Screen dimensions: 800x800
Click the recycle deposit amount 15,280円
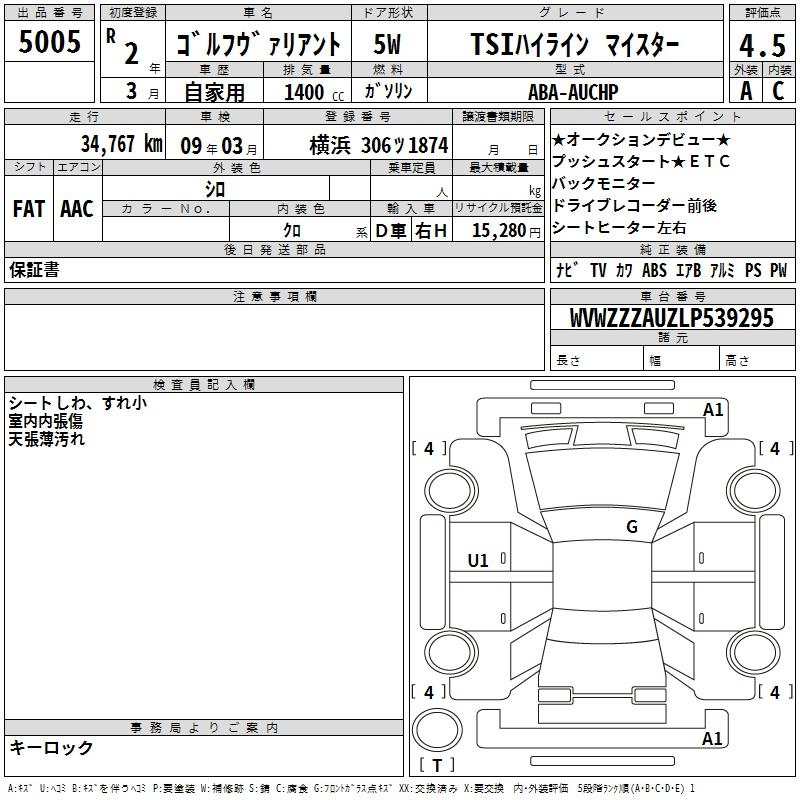[498, 231]
